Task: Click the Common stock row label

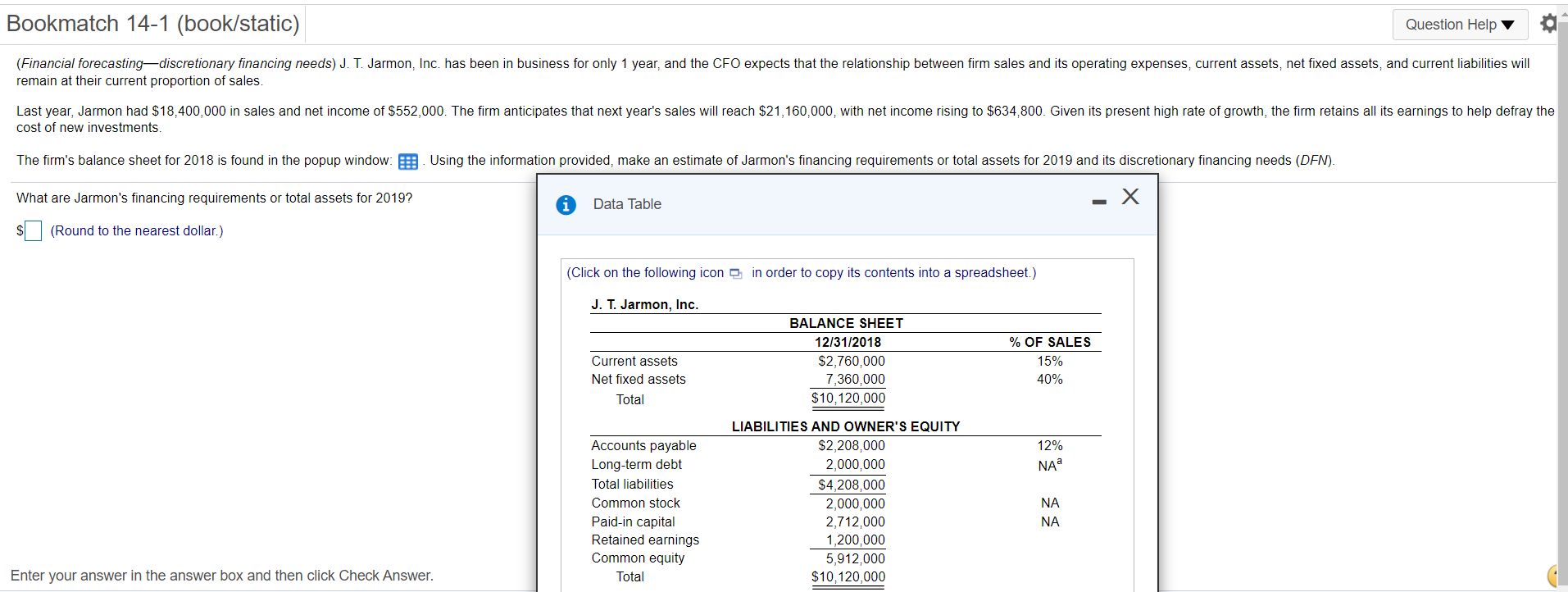Action: [x=635, y=503]
